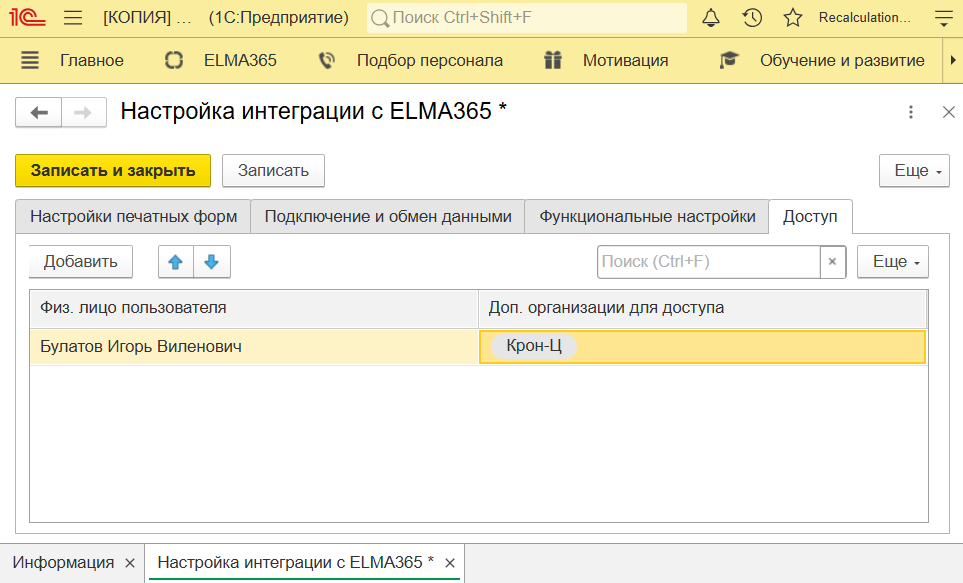Move row up with blue arrow
This screenshot has width=963, height=583.
point(176,262)
